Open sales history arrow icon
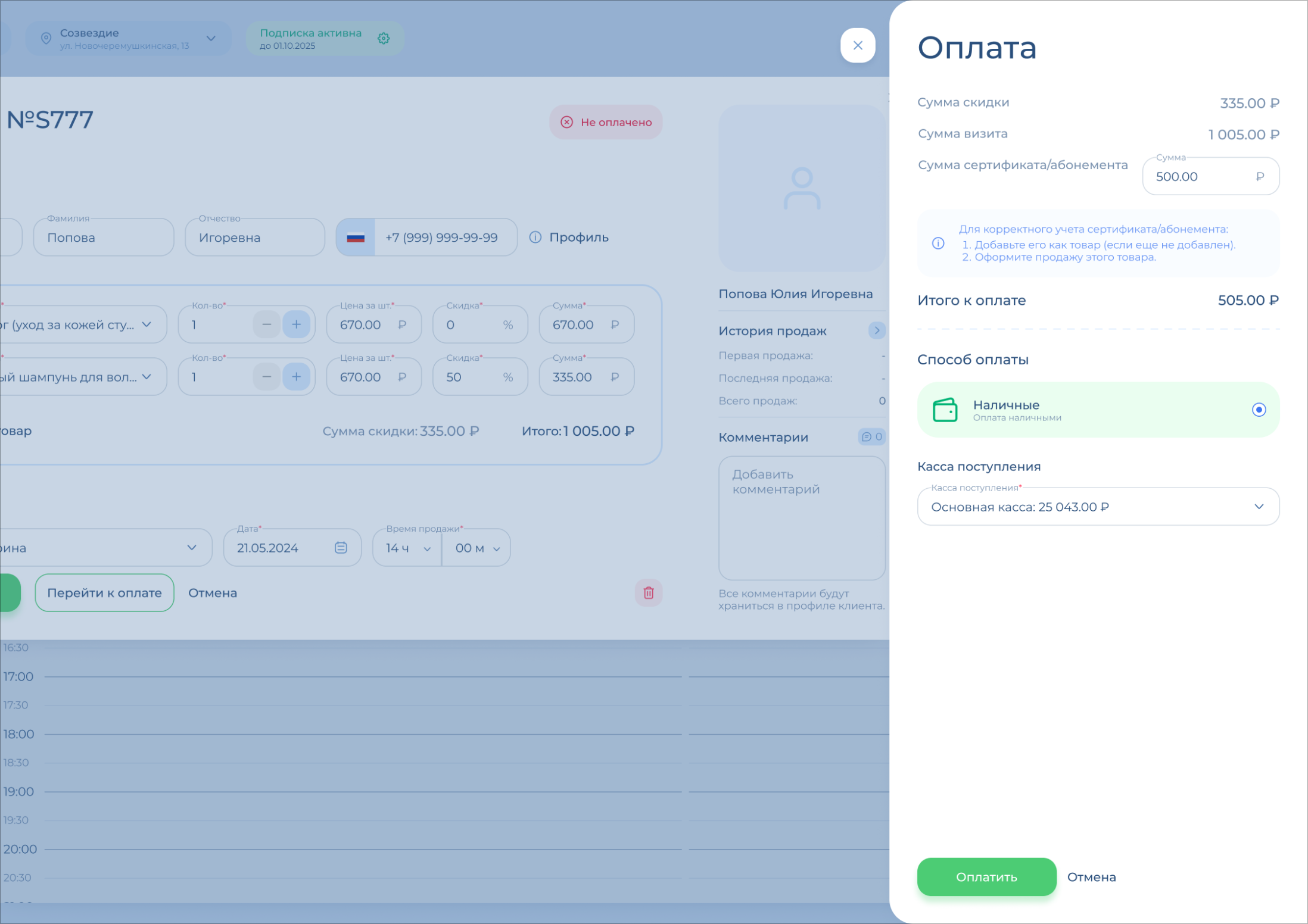 [x=876, y=330]
